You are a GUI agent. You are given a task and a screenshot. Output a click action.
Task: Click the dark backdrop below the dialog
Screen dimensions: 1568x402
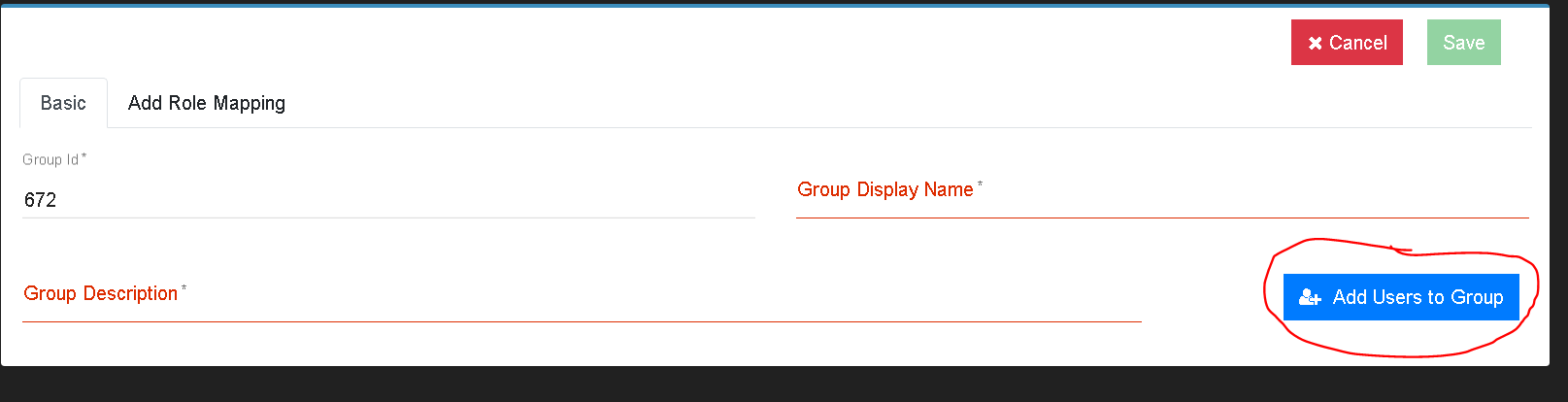777,385
